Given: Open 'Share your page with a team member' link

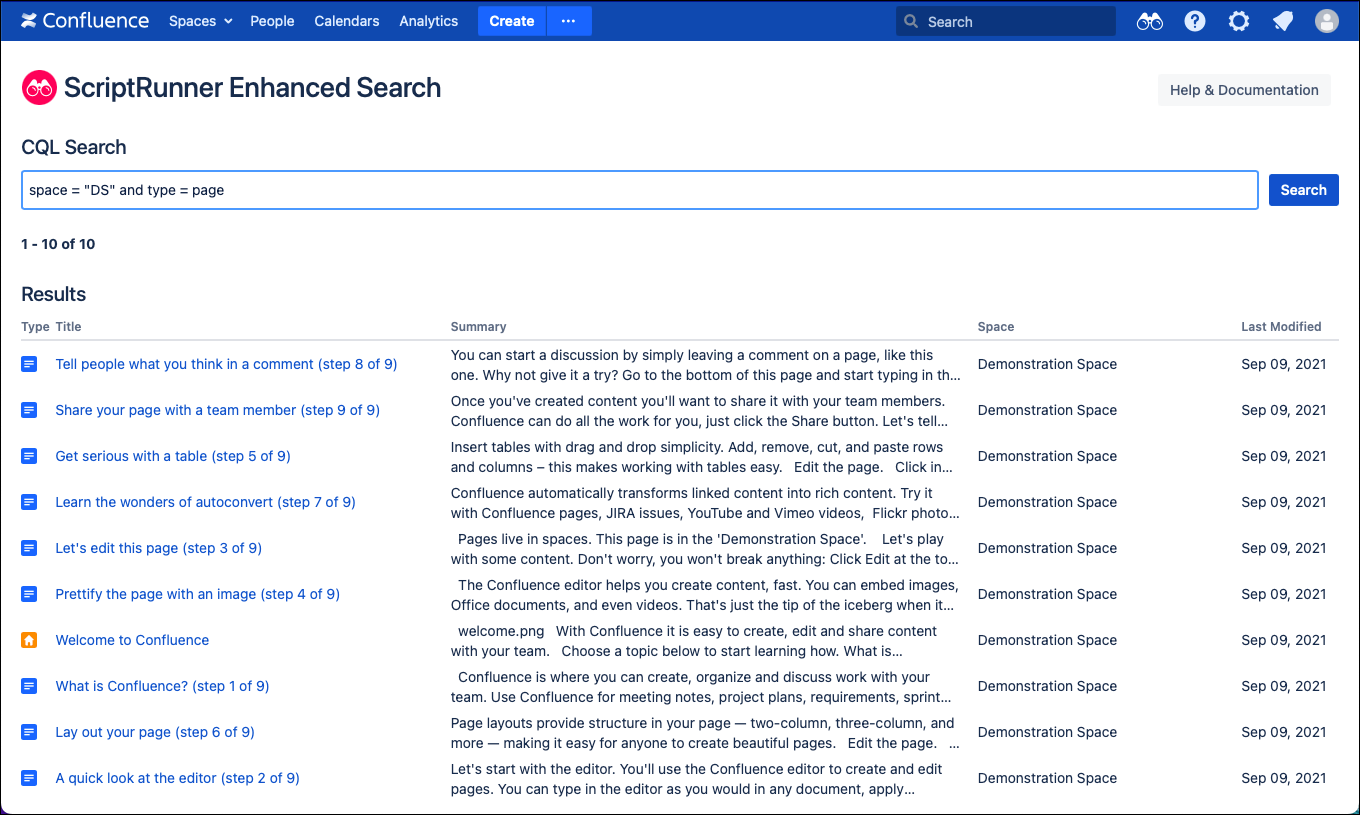Looking at the screenshot, I should tap(218, 410).
